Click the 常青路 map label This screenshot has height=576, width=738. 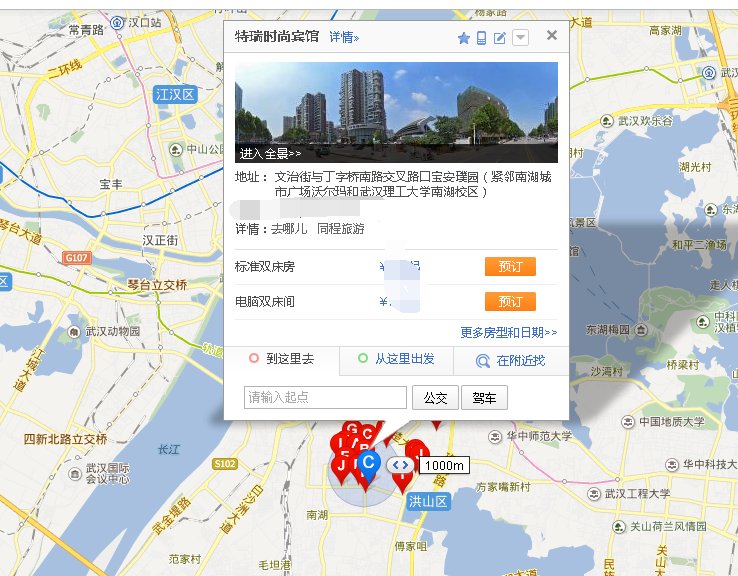pos(86,31)
